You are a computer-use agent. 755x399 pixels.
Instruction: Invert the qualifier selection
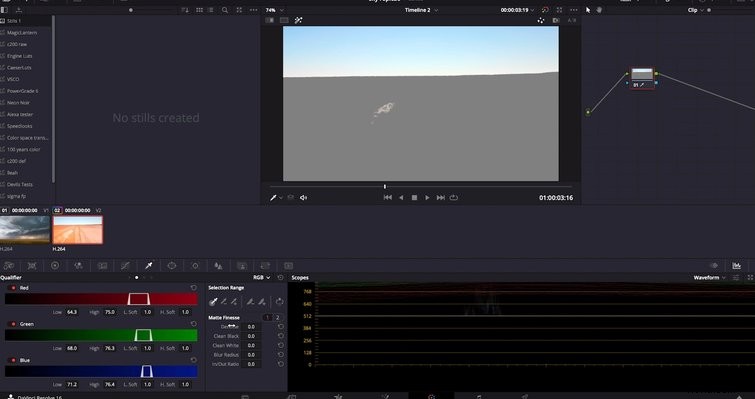coord(279,302)
